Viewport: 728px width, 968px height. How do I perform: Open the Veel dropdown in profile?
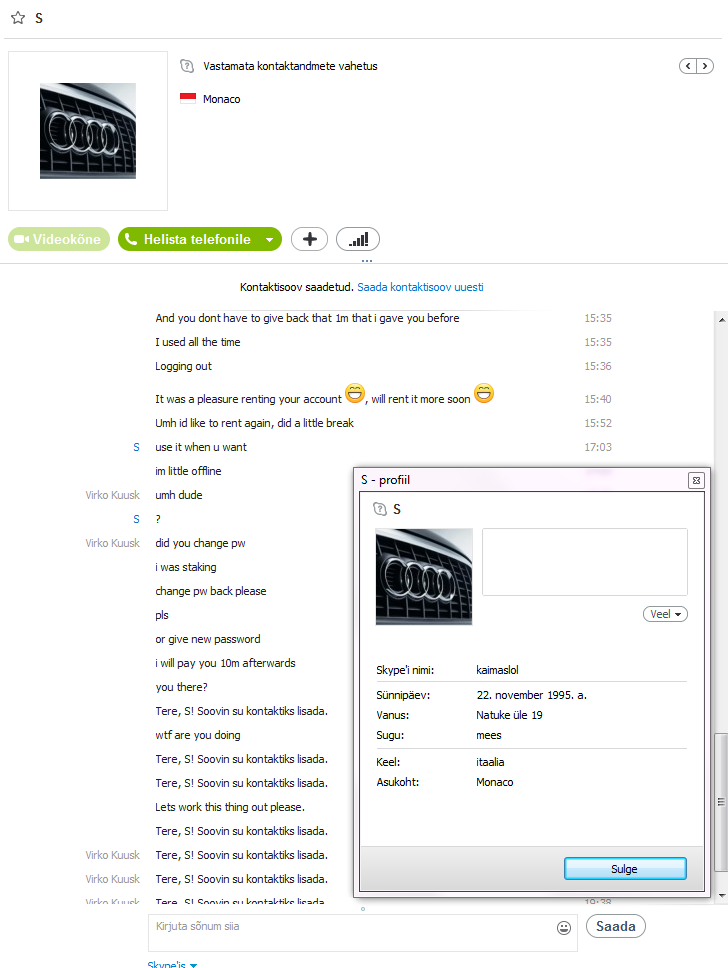[665, 614]
